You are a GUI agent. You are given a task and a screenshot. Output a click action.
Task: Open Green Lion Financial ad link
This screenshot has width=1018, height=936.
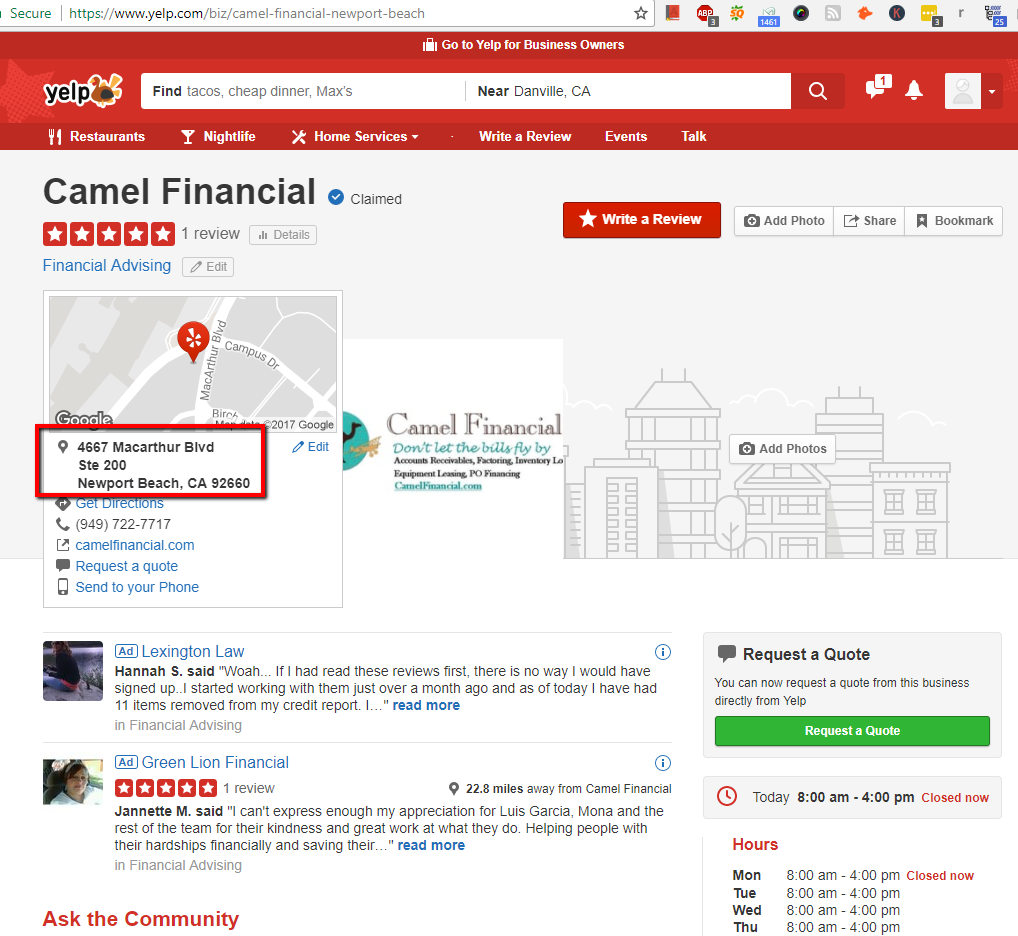pyautogui.click(x=215, y=762)
